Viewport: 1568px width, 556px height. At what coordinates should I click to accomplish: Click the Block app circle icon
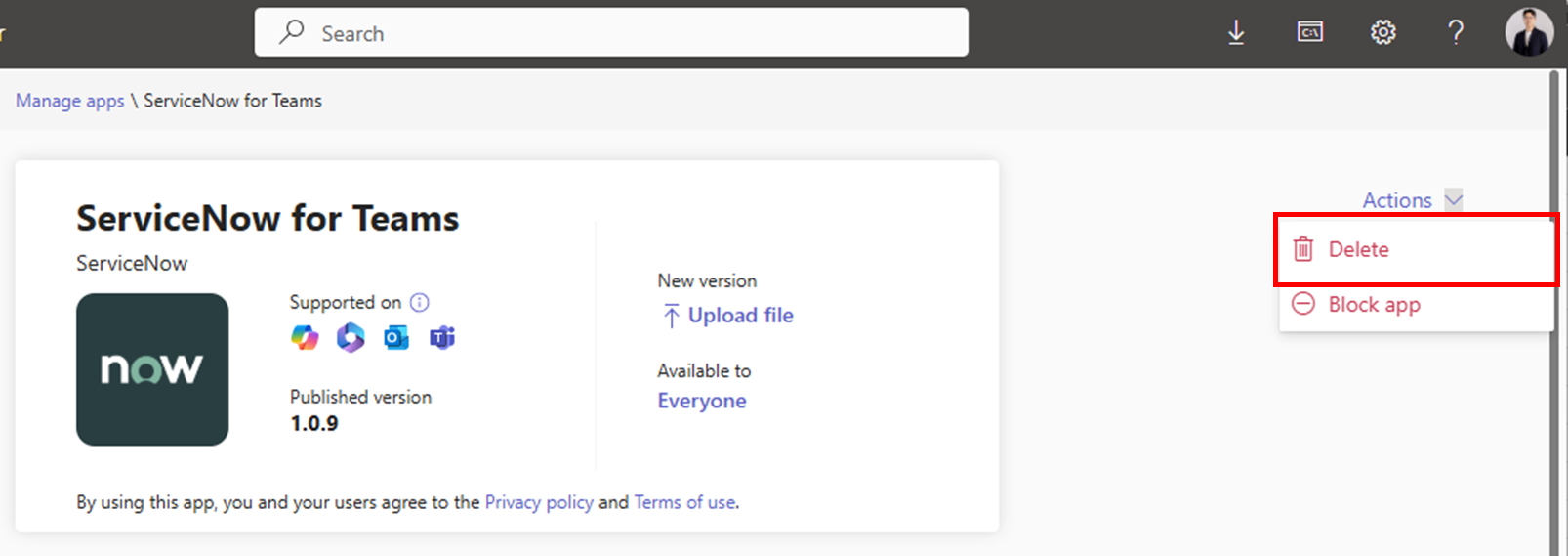click(x=1303, y=304)
